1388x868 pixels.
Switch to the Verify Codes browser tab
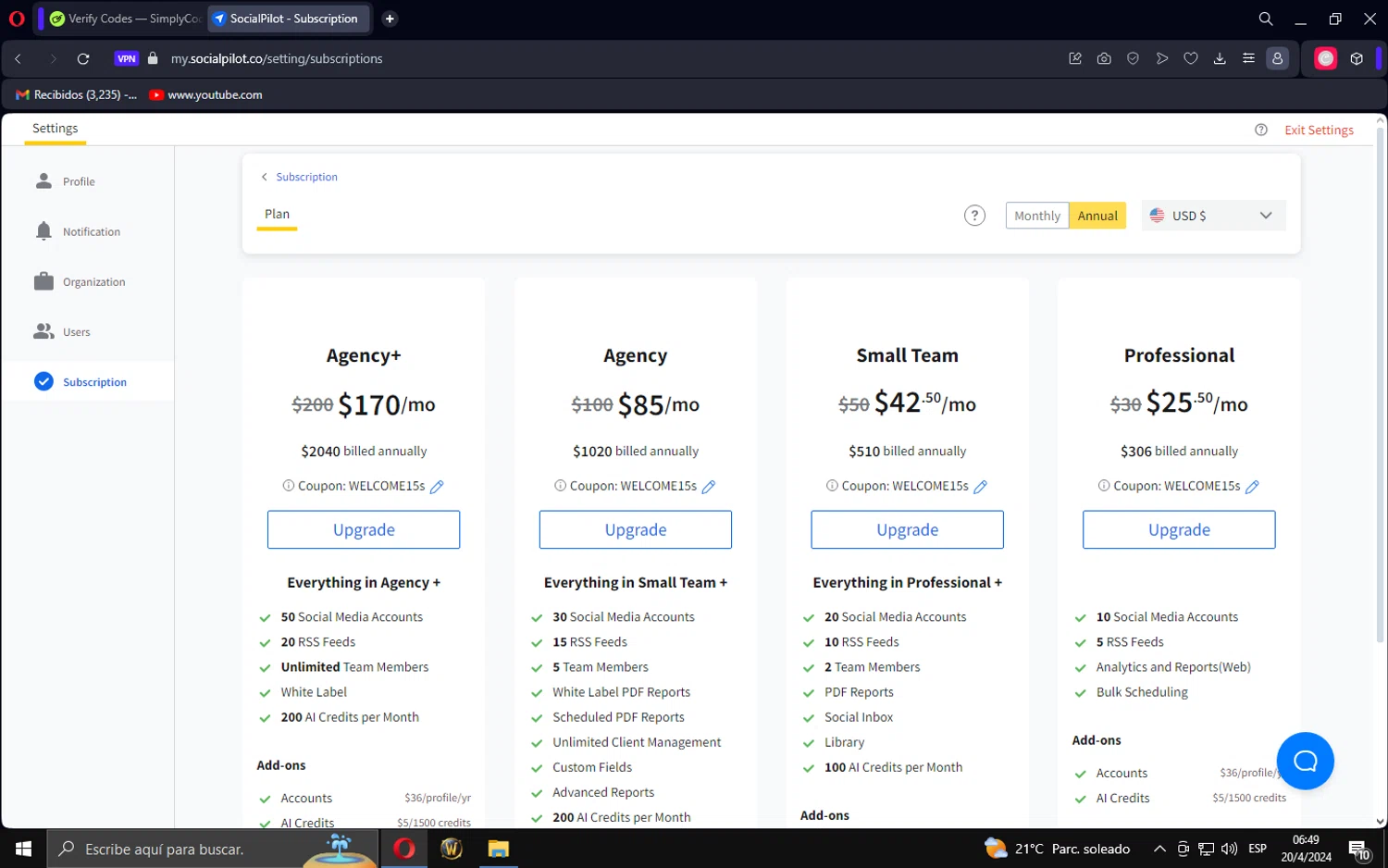tap(125, 19)
